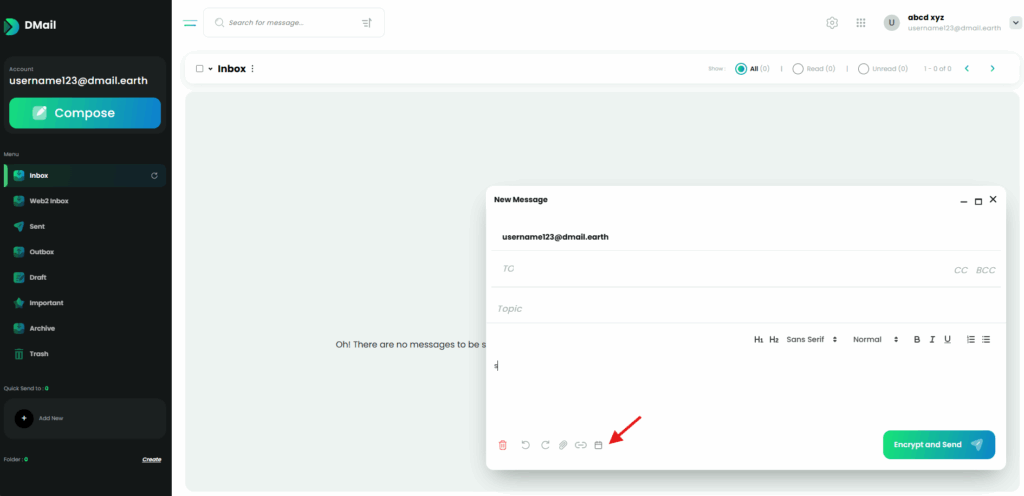Viewport: 1024px width, 496px height.
Task: Open the Draft folder in the sidebar
Action: tap(38, 277)
